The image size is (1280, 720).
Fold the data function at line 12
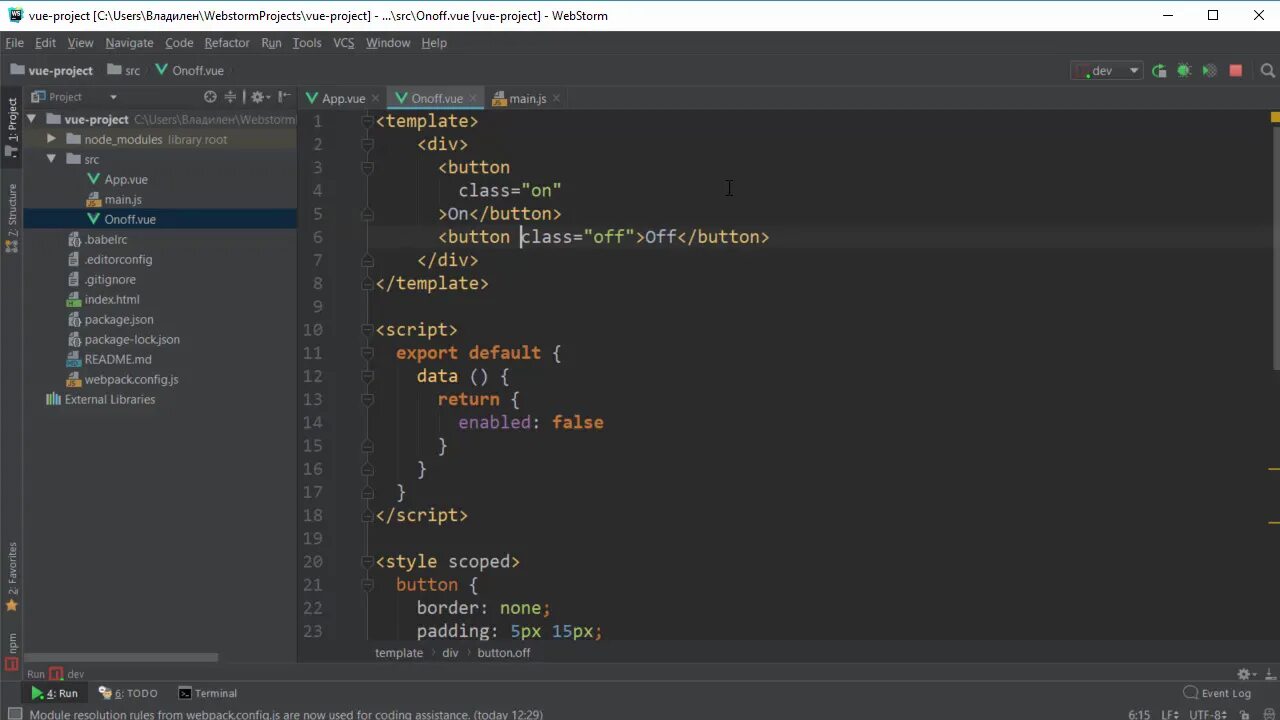click(367, 376)
